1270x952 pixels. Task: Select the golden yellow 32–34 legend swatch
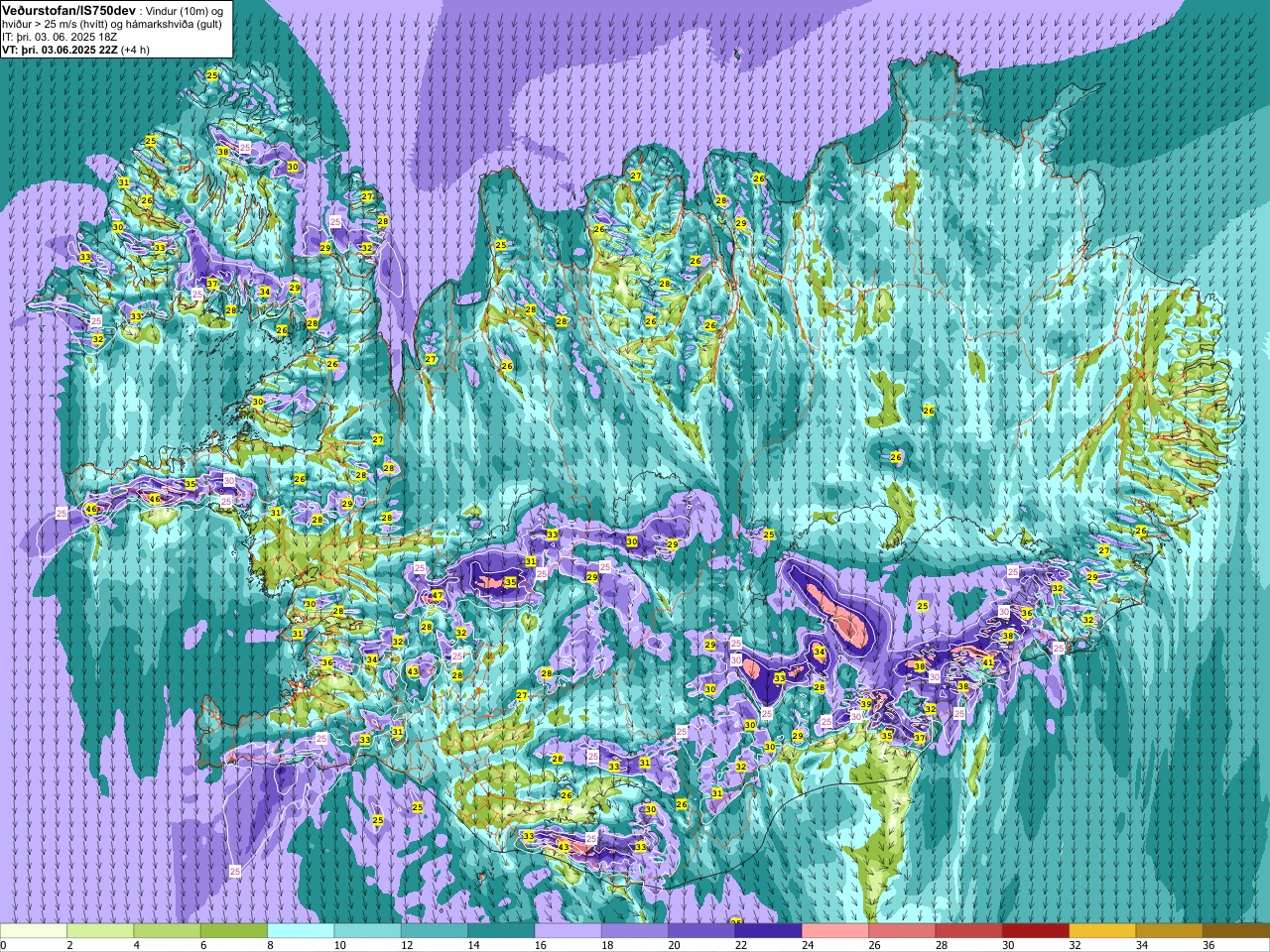[x=1102, y=931]
